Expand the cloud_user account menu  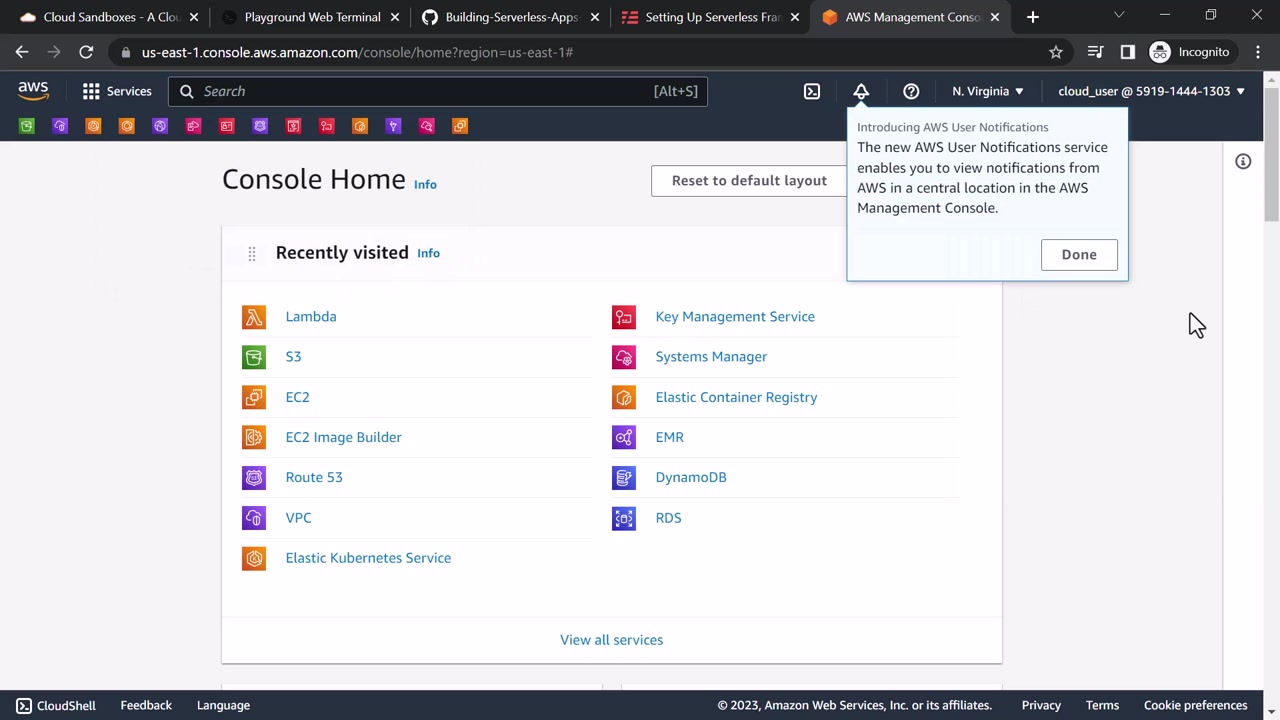pos(1151,91)
